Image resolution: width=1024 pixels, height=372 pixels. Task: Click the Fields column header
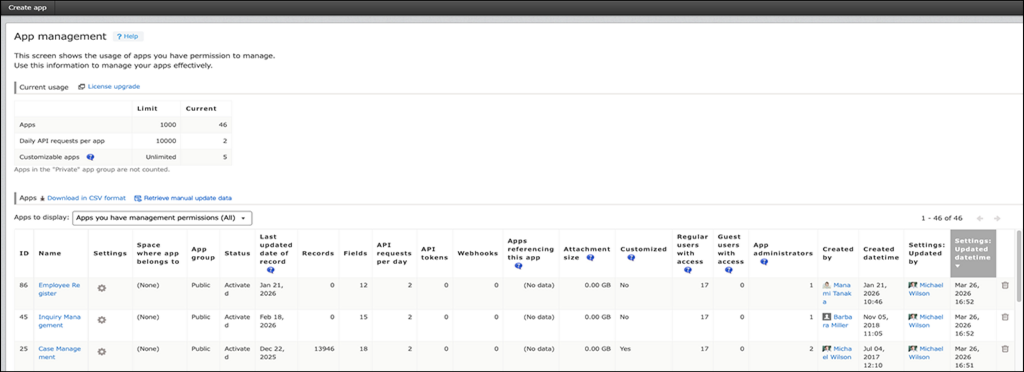pos(355,253)
